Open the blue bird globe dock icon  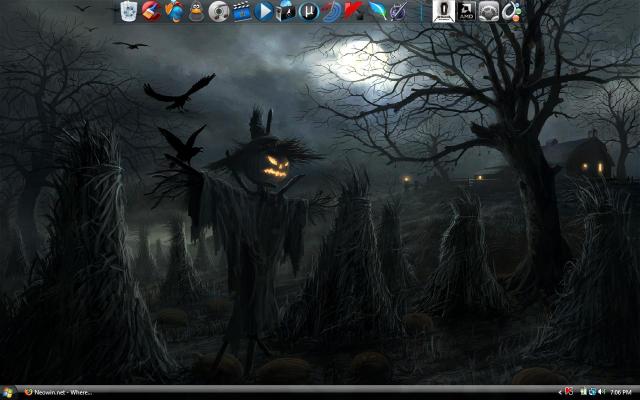coord(175,11)
